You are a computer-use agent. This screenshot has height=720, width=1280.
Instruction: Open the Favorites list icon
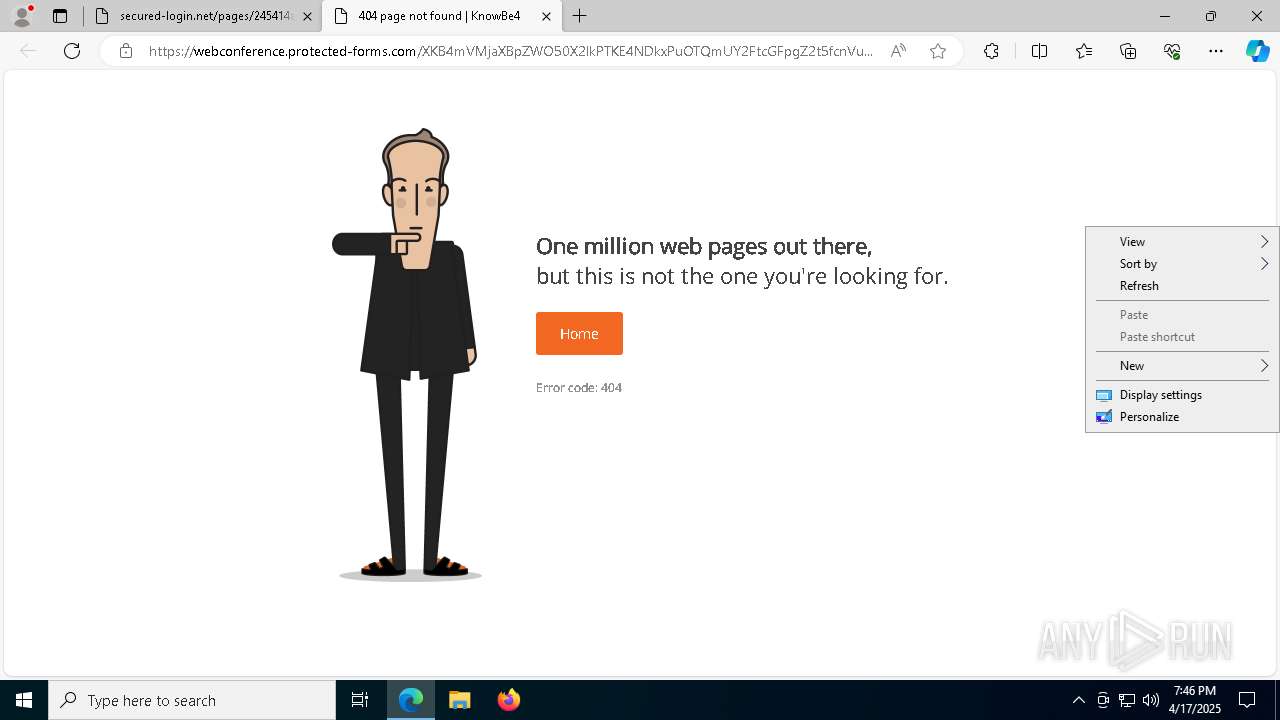click(1084, 51)
